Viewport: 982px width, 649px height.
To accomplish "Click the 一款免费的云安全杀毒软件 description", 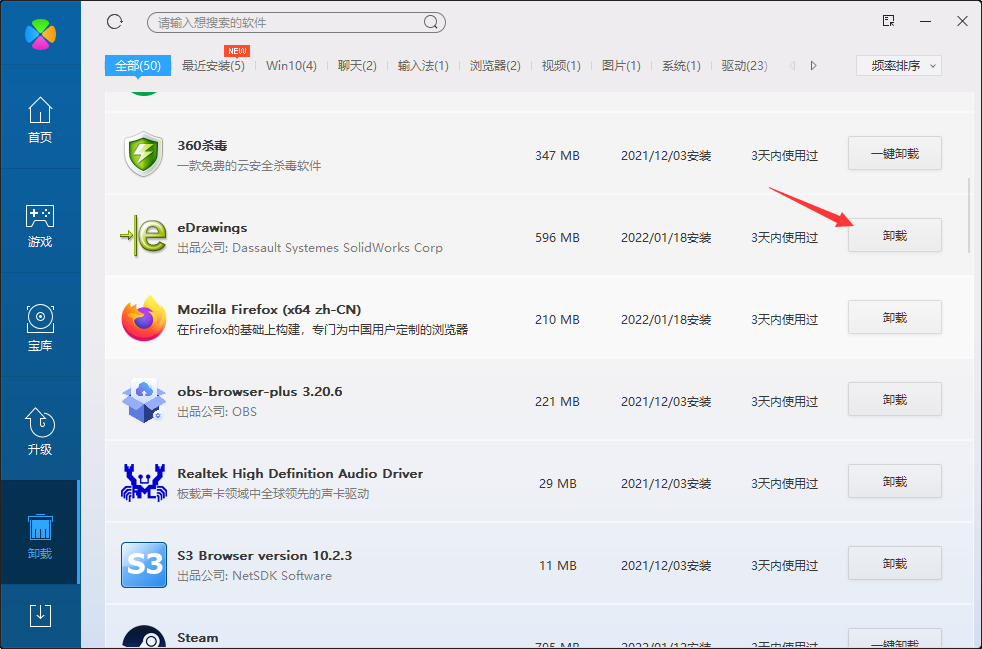I will [x=249, y=166].
